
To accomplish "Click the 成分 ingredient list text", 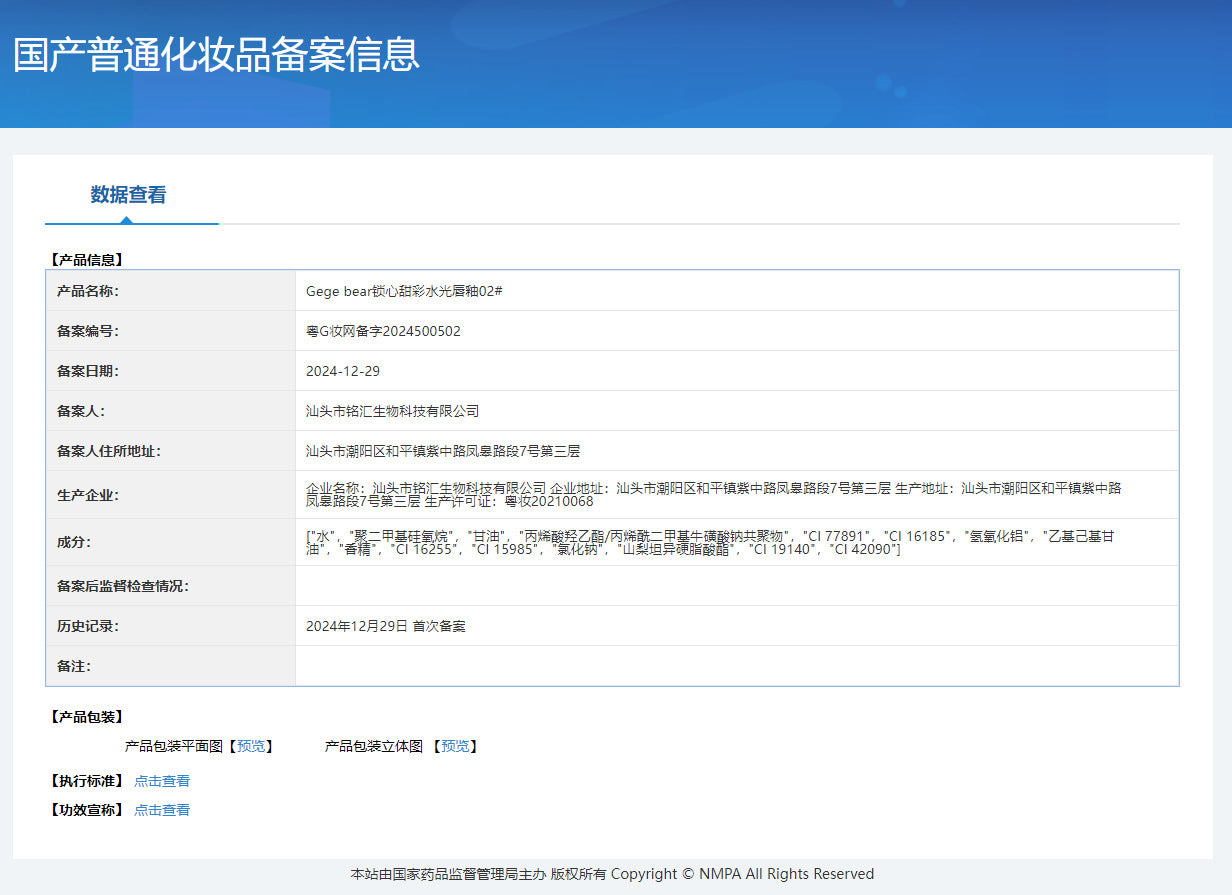I will 709,542.
